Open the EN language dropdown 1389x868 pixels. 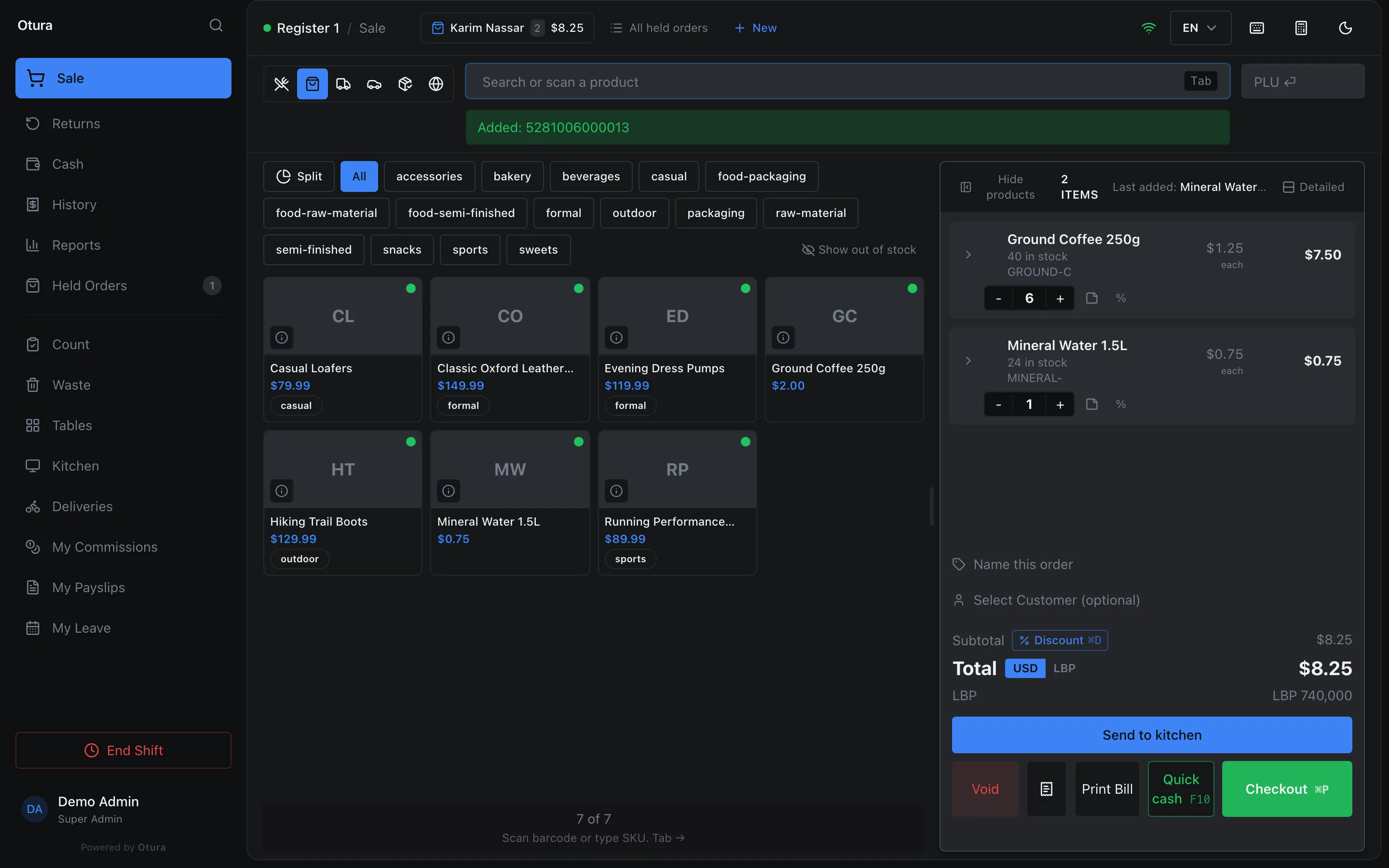[1200, 28]
